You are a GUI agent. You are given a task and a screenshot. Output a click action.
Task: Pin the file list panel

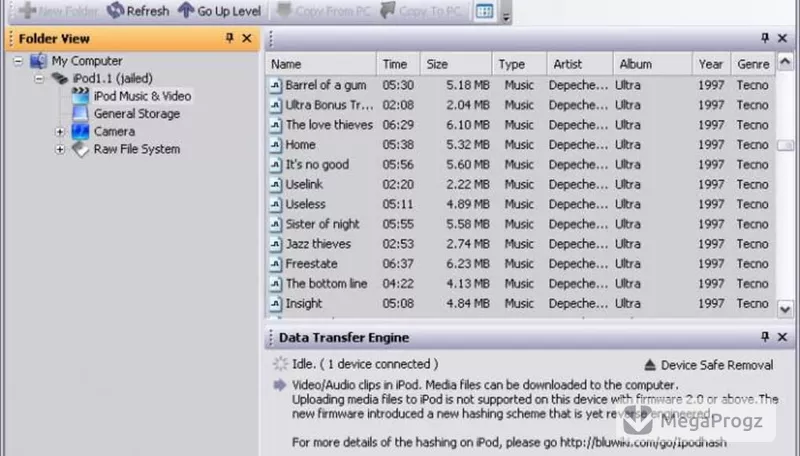tap(765, 38)
